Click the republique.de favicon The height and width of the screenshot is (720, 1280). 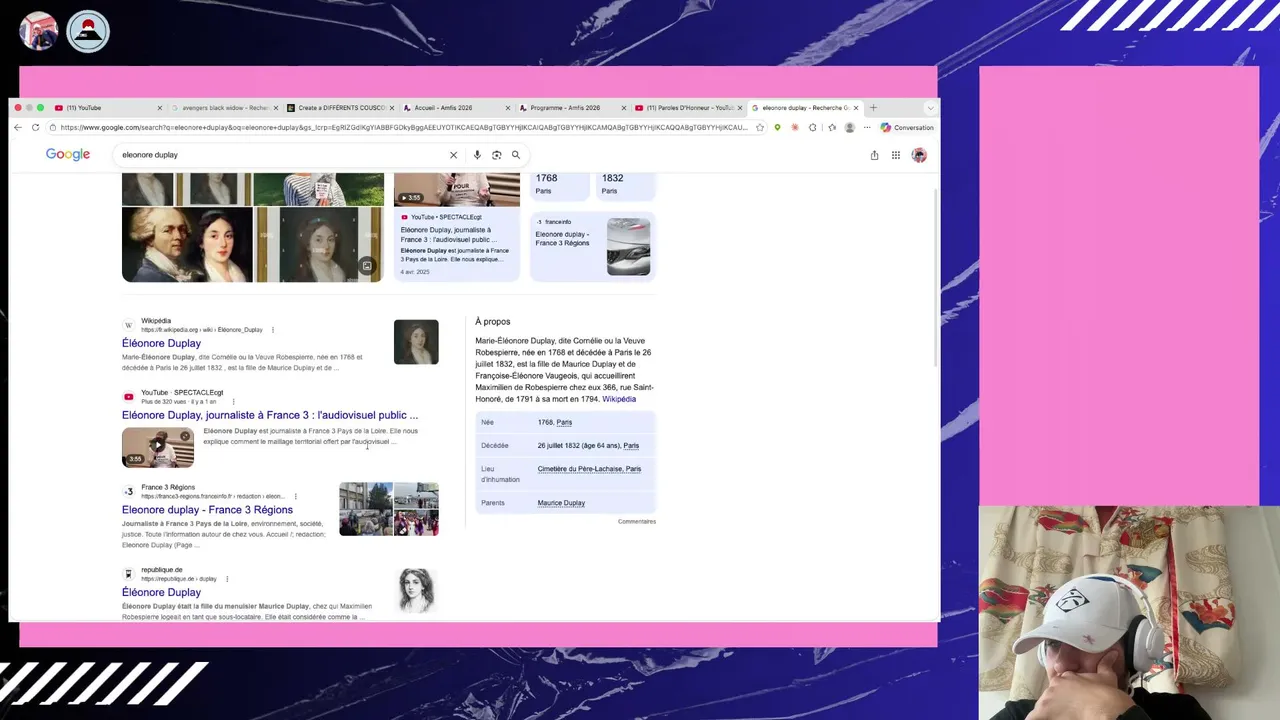coord(128,574)
